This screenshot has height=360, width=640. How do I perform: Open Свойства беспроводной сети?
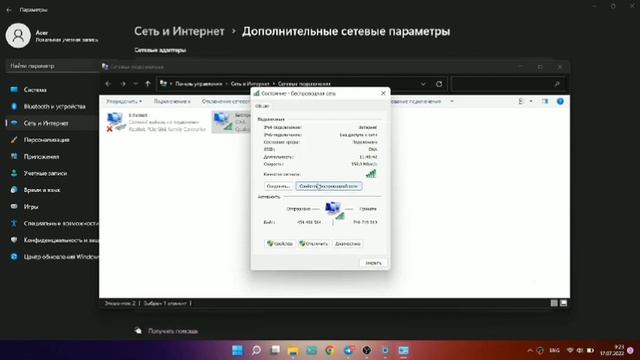pos(329,186)
